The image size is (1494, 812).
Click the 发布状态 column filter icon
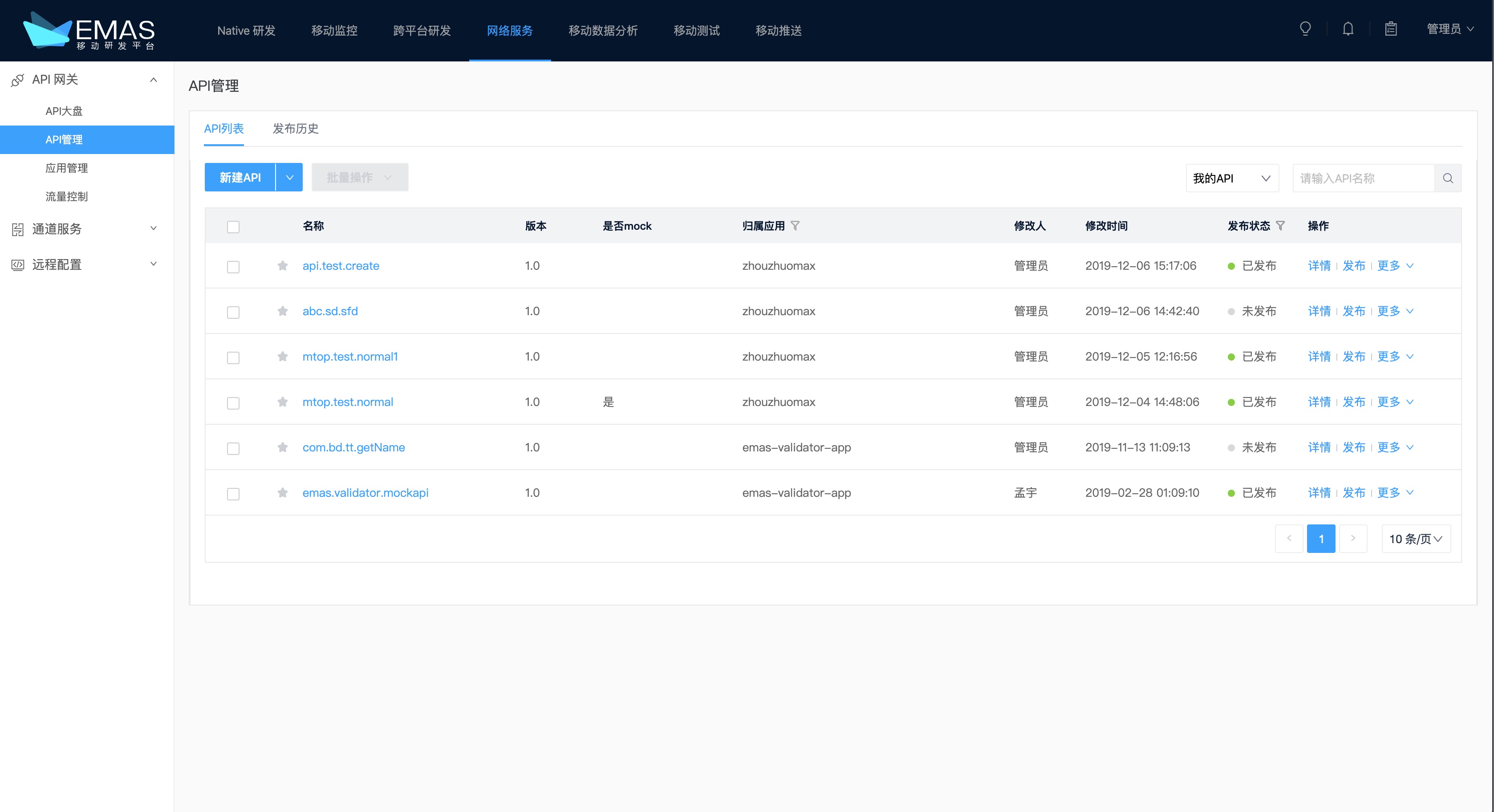[x=1280, y=226]
